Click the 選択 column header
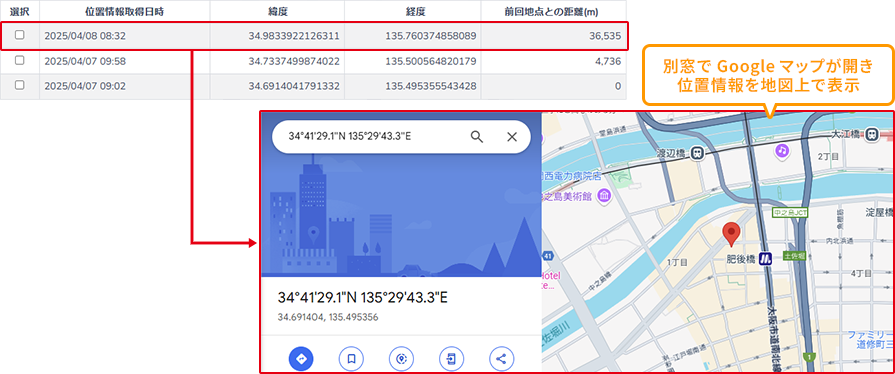Image resolution: width=895 pixels, height=374 pixels. click(19, 11)
